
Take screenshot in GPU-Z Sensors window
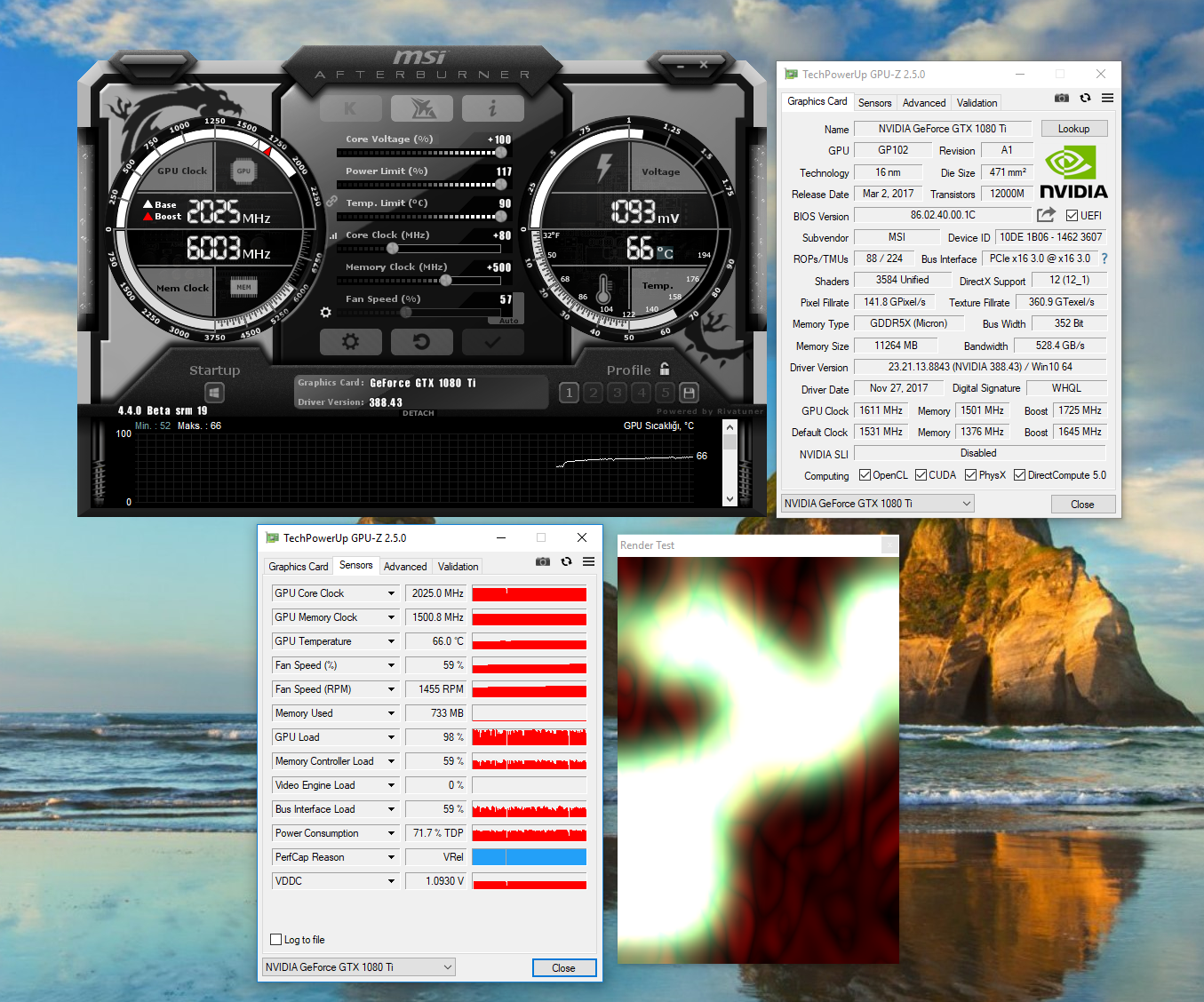coord(543,561)
